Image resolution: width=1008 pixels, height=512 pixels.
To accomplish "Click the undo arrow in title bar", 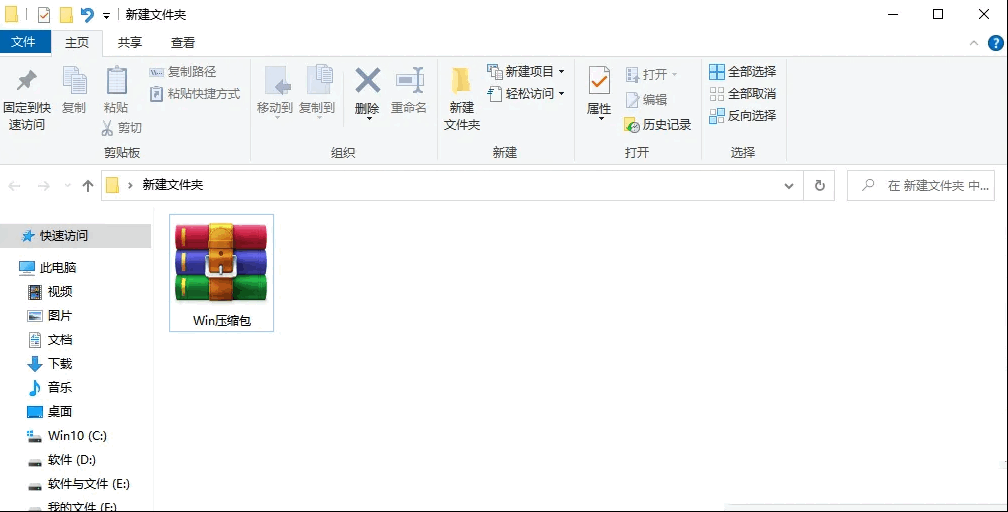I will tap(87, 14).
